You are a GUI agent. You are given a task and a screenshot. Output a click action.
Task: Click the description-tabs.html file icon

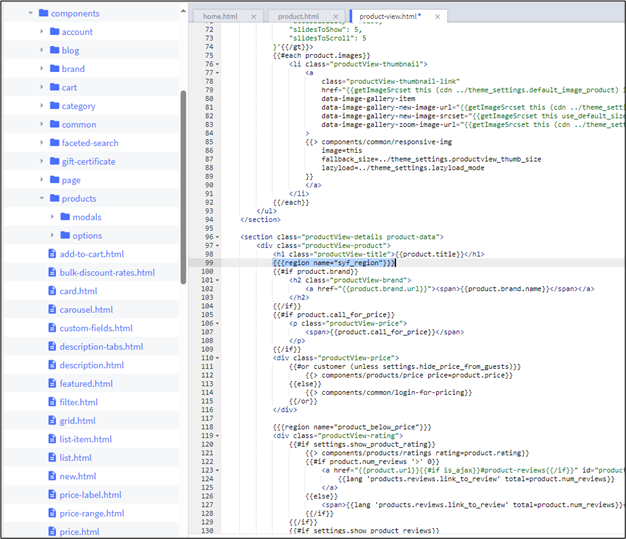point(52,347)
